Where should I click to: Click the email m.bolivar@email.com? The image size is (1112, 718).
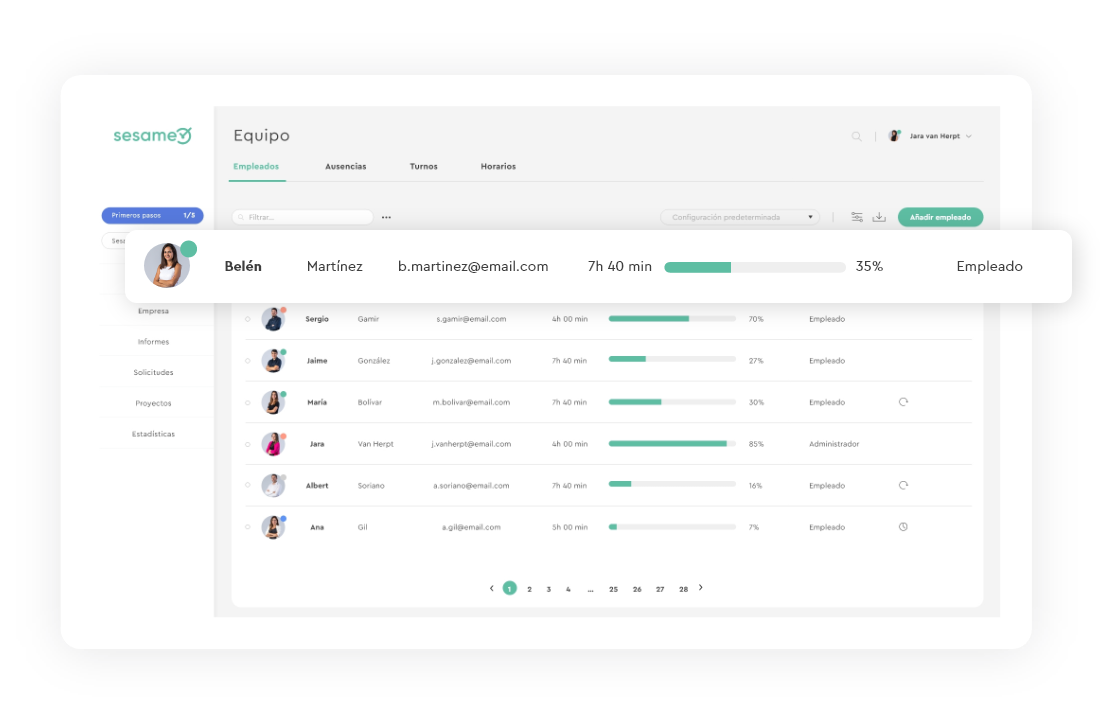tap(471, 402)
